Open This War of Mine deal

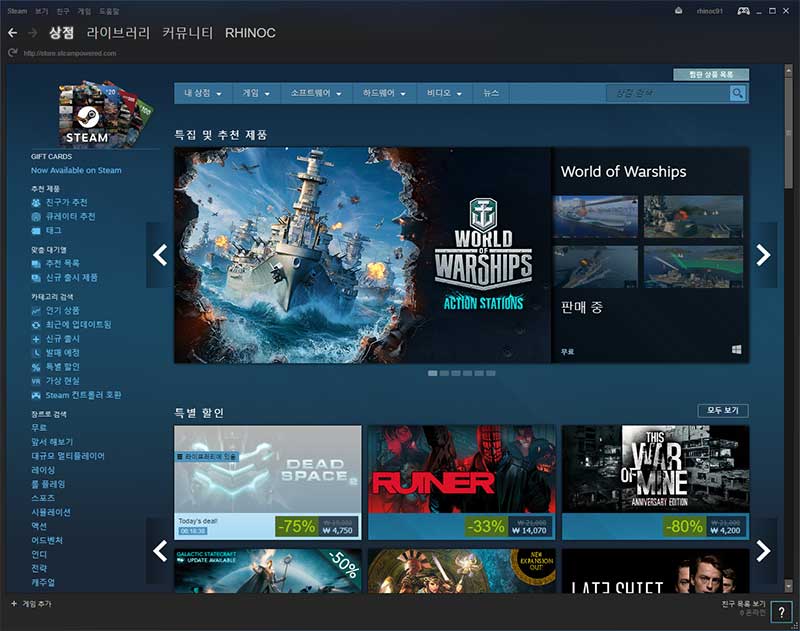pos(656,483)
